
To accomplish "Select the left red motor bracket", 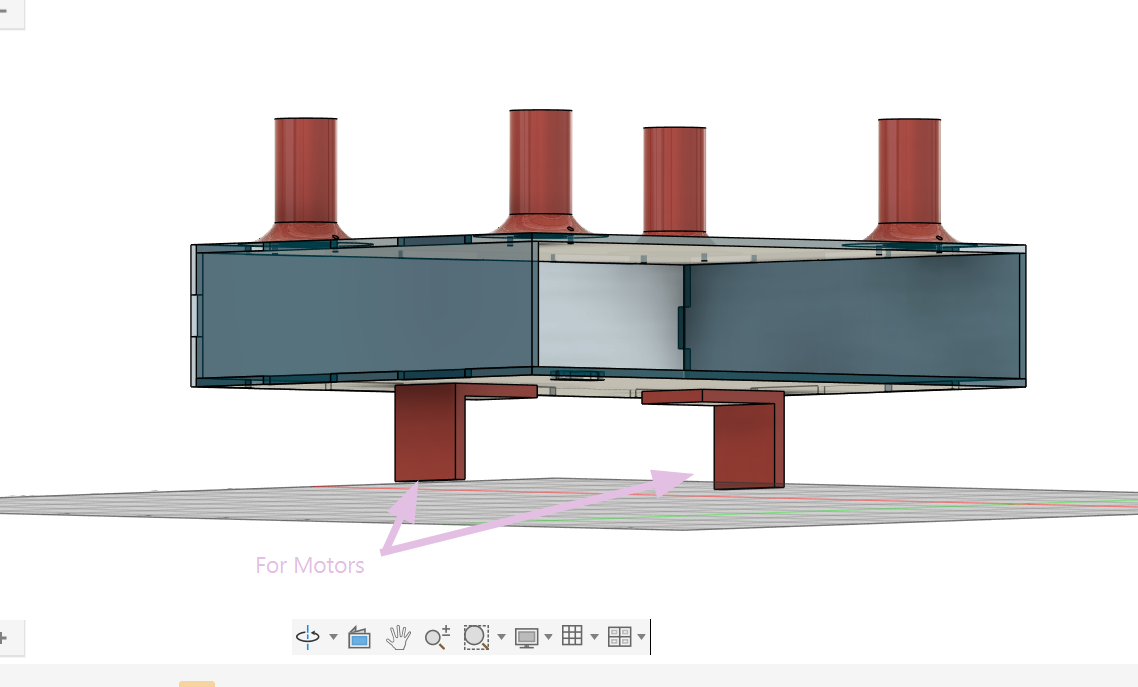I will pos(430,433).
